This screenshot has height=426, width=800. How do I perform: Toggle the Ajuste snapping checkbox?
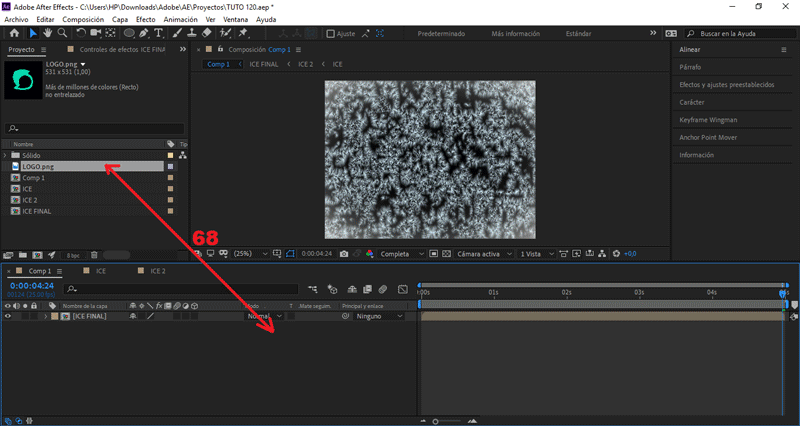point(332,33)
